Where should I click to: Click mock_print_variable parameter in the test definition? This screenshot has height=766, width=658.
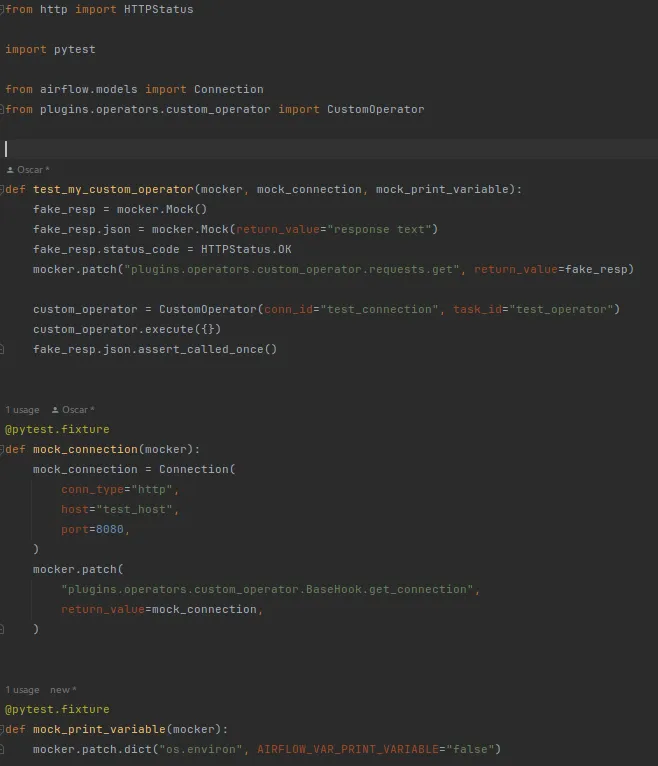tap(442, 190)
